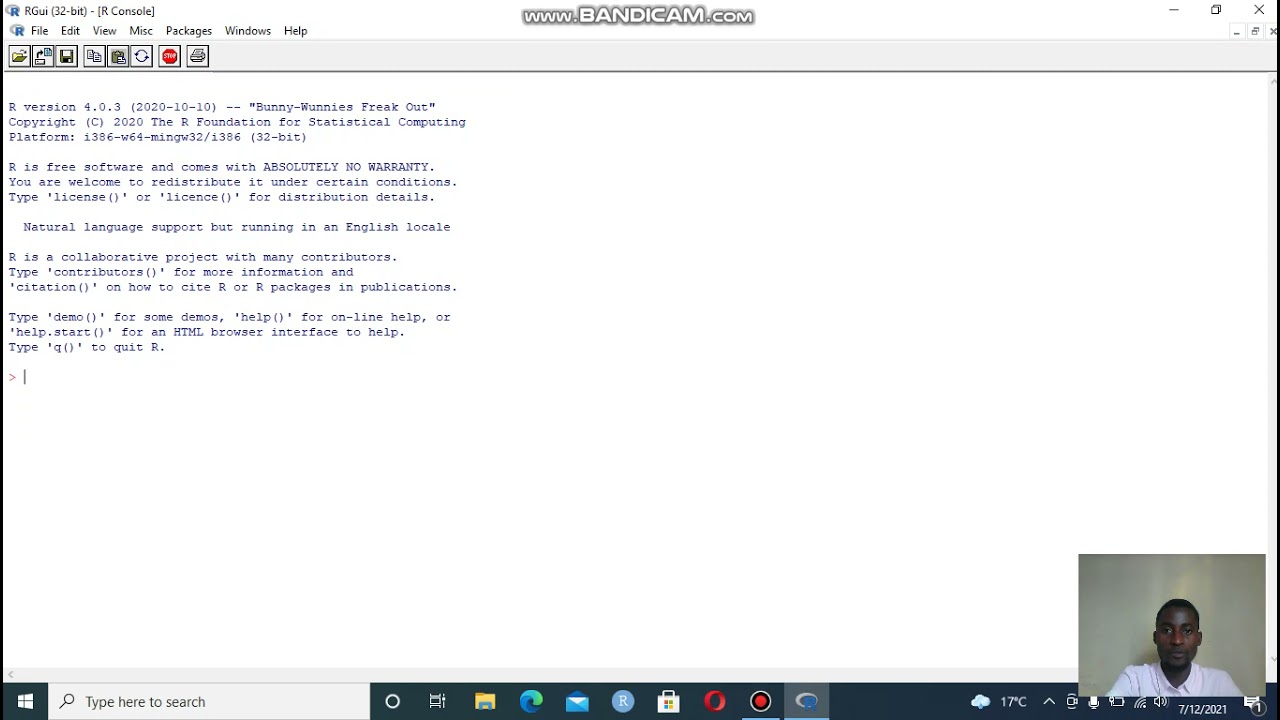Click the webcam overlay thumbnail
The width and height of the screenshot is (1280, 720).
click(x=1172, y=625)
